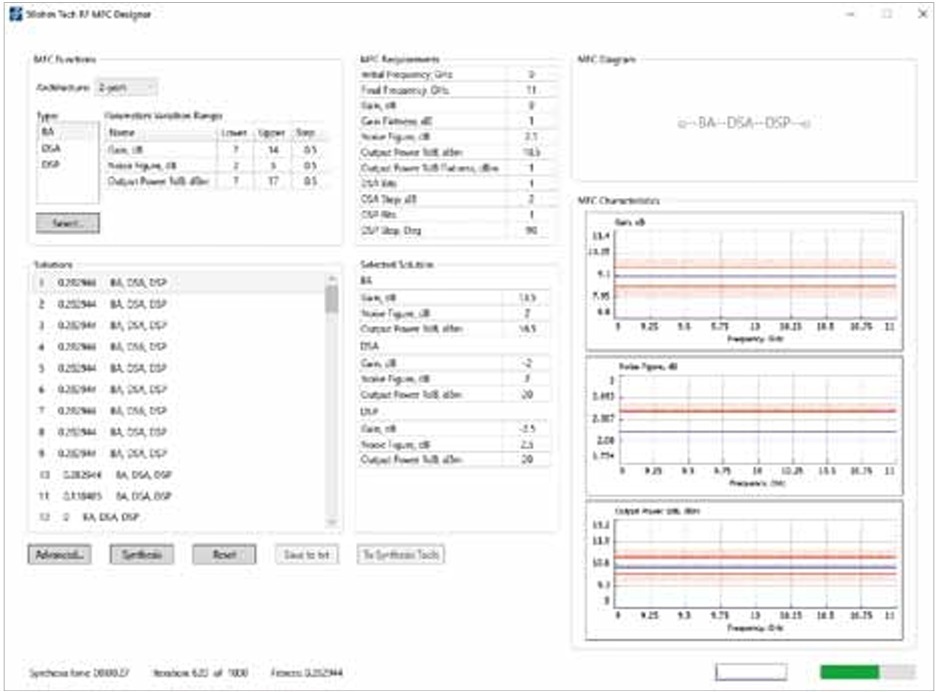Click the Reset button
The image size is (936, 692).
point(224,554)
